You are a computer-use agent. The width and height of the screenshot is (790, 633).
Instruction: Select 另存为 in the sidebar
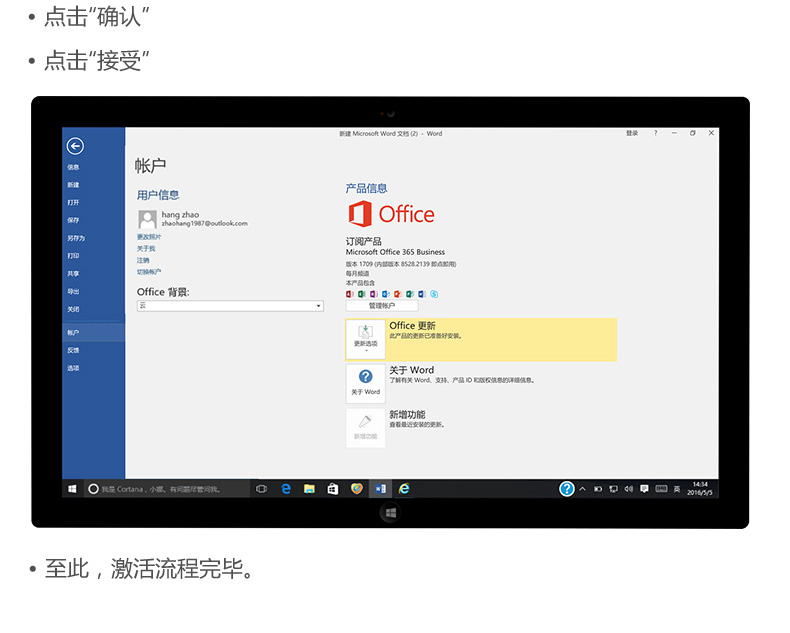pos(76,238)
